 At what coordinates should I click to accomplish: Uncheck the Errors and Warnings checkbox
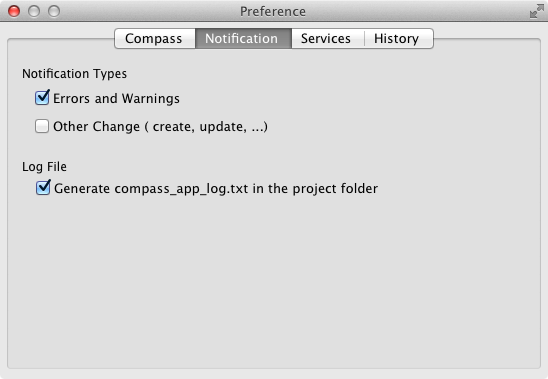click(42, 98)
